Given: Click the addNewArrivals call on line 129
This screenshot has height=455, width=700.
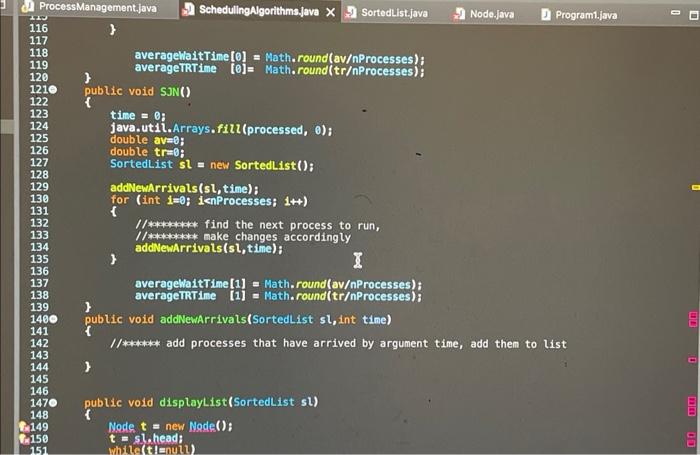Looking at the screenshot, I should (184, 188).
